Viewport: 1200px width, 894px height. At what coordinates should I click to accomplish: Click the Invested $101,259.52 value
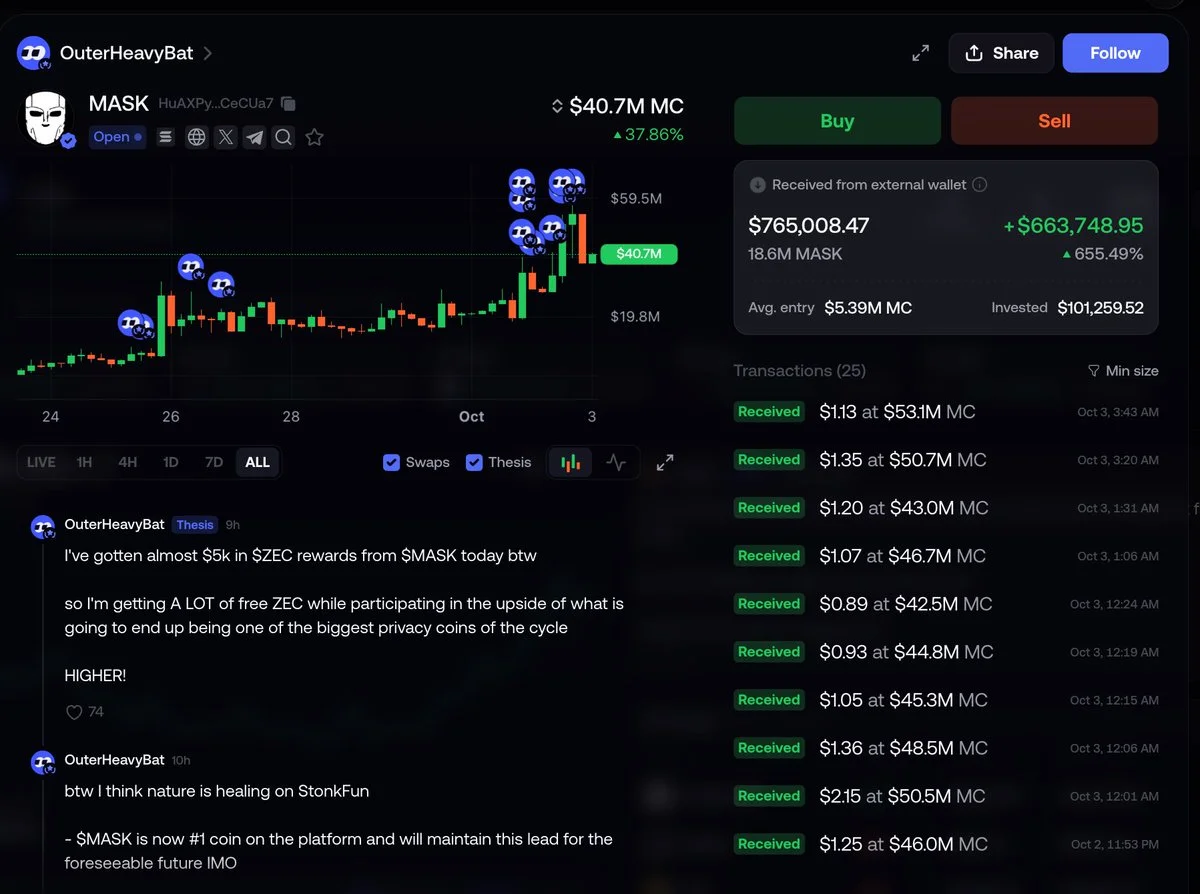click(x=1101, y=308)
